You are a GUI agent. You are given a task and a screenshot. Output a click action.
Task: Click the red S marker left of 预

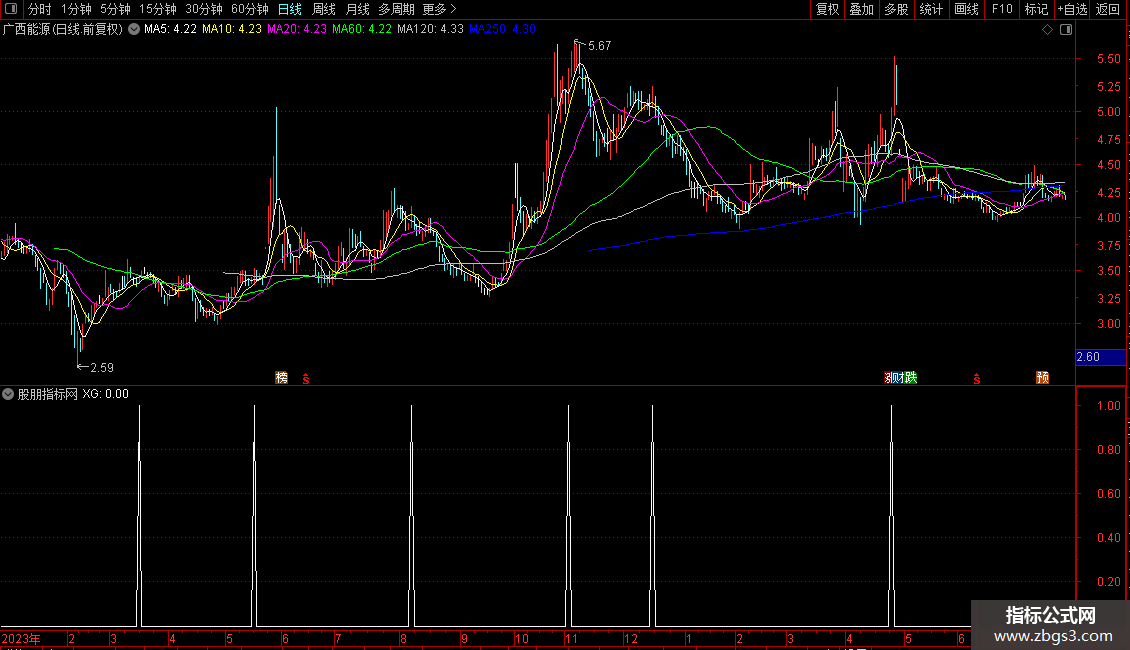(976, 378)
